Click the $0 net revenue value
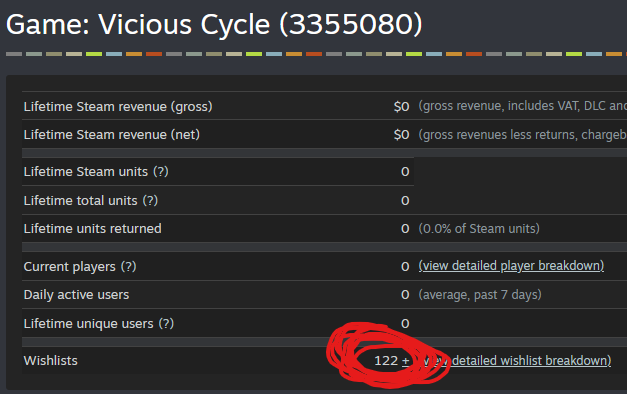Screen dimensions: 627x394 (401, 135)
